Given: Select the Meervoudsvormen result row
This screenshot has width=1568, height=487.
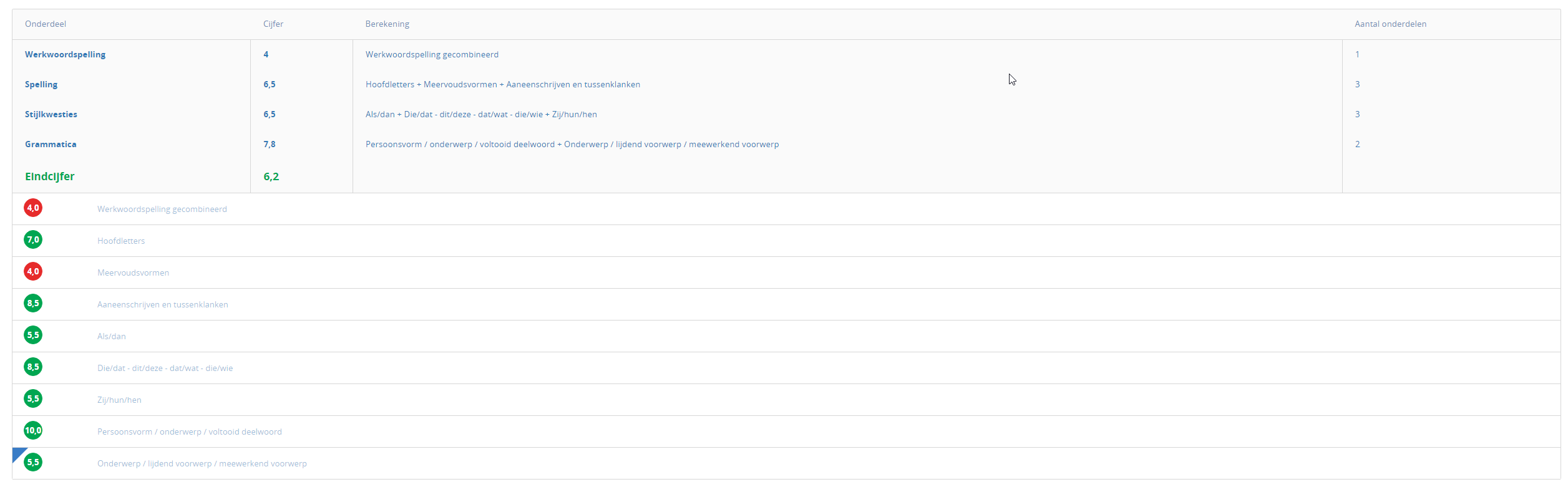Looking at the screenshot, I should [x=133, y=273].
